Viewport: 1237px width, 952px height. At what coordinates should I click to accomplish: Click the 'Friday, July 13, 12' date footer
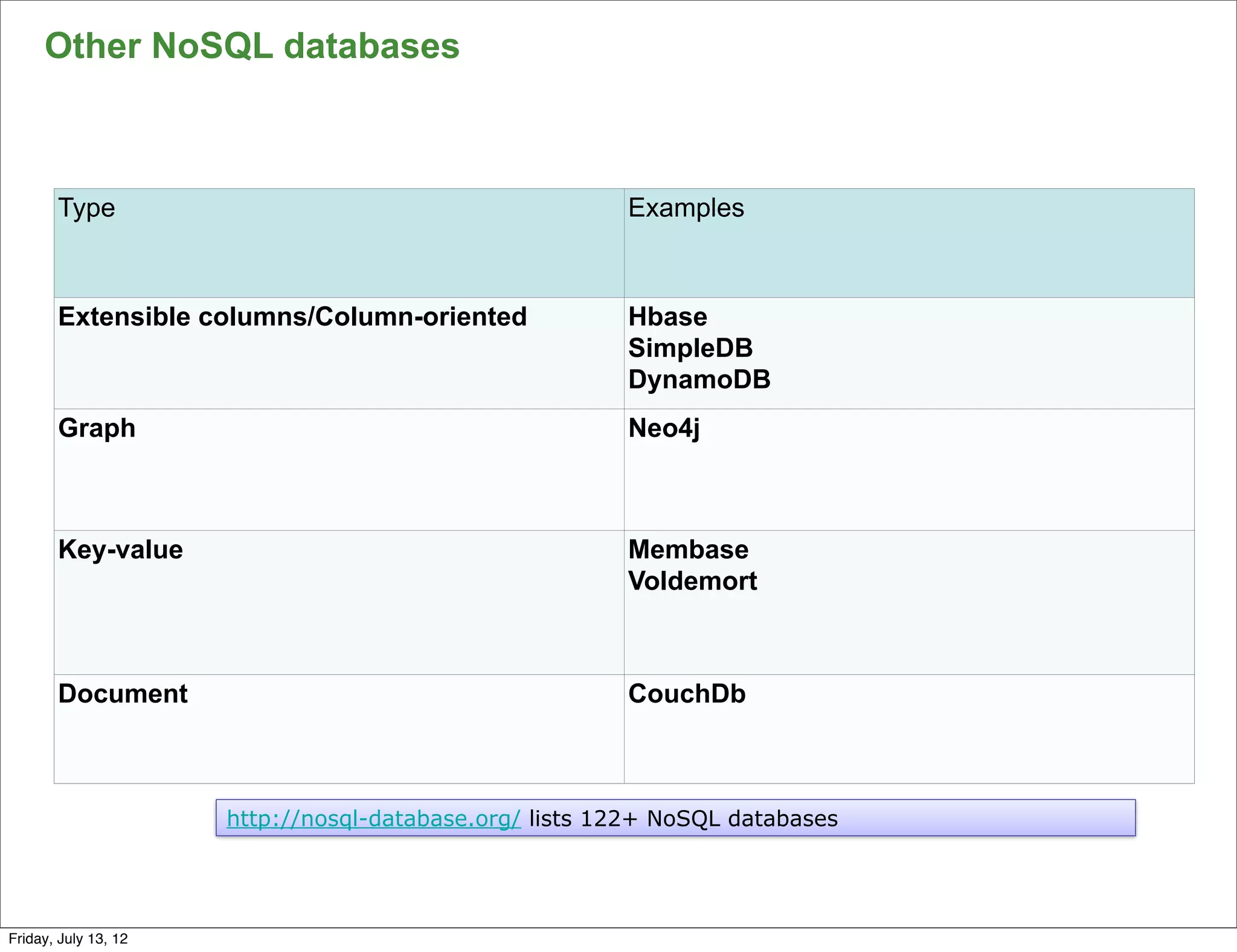tap(68, 938)
